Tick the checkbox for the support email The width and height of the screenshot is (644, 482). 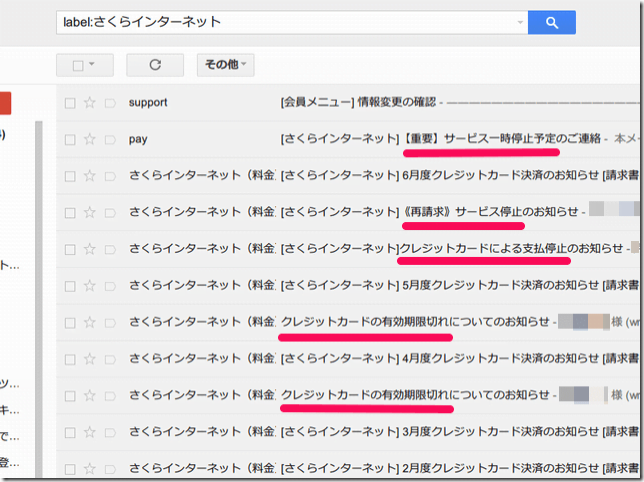(x=70, y=103)
